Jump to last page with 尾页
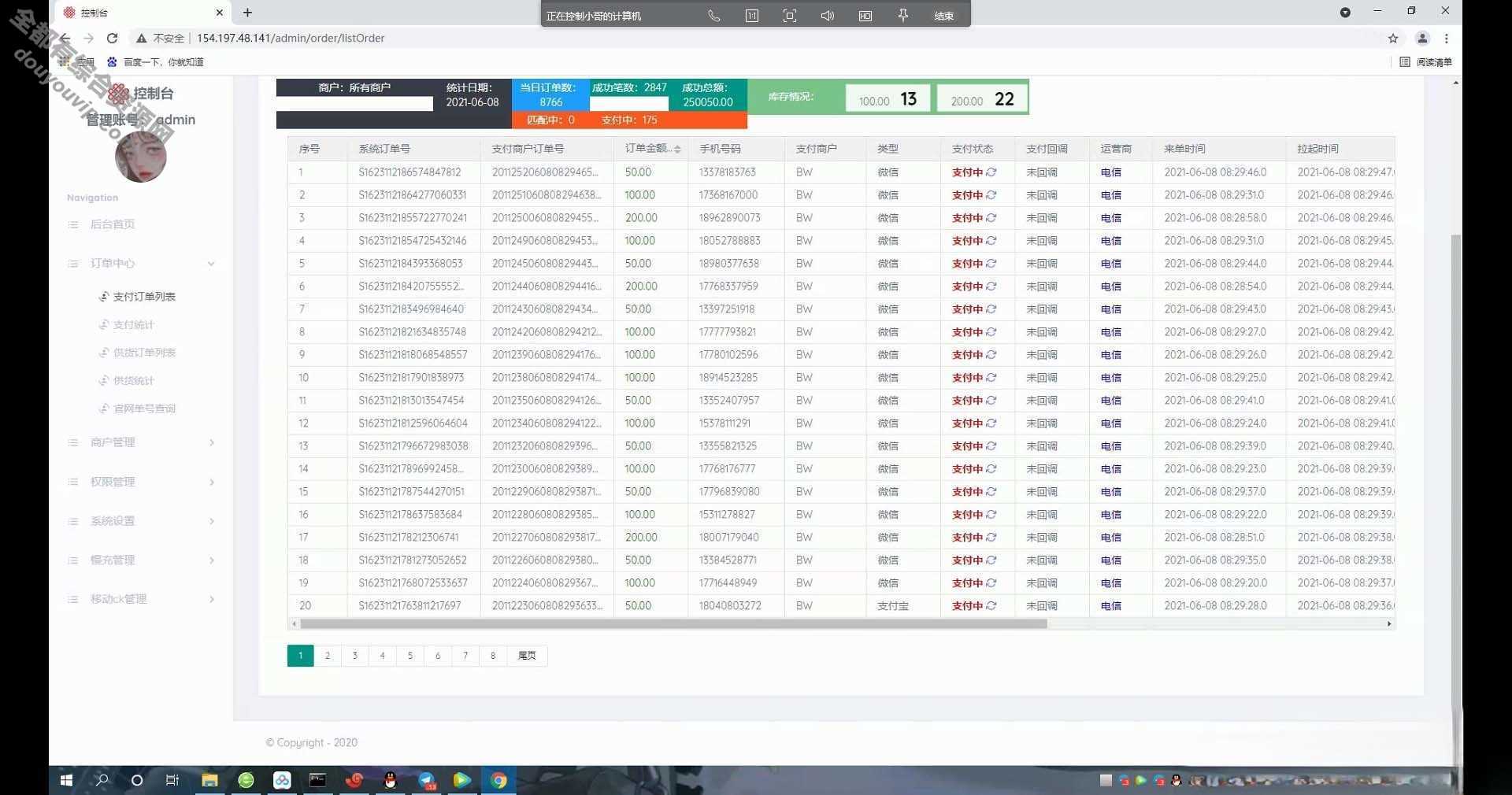The width and height of the screenshot is (1512, 795). point(527,656)
